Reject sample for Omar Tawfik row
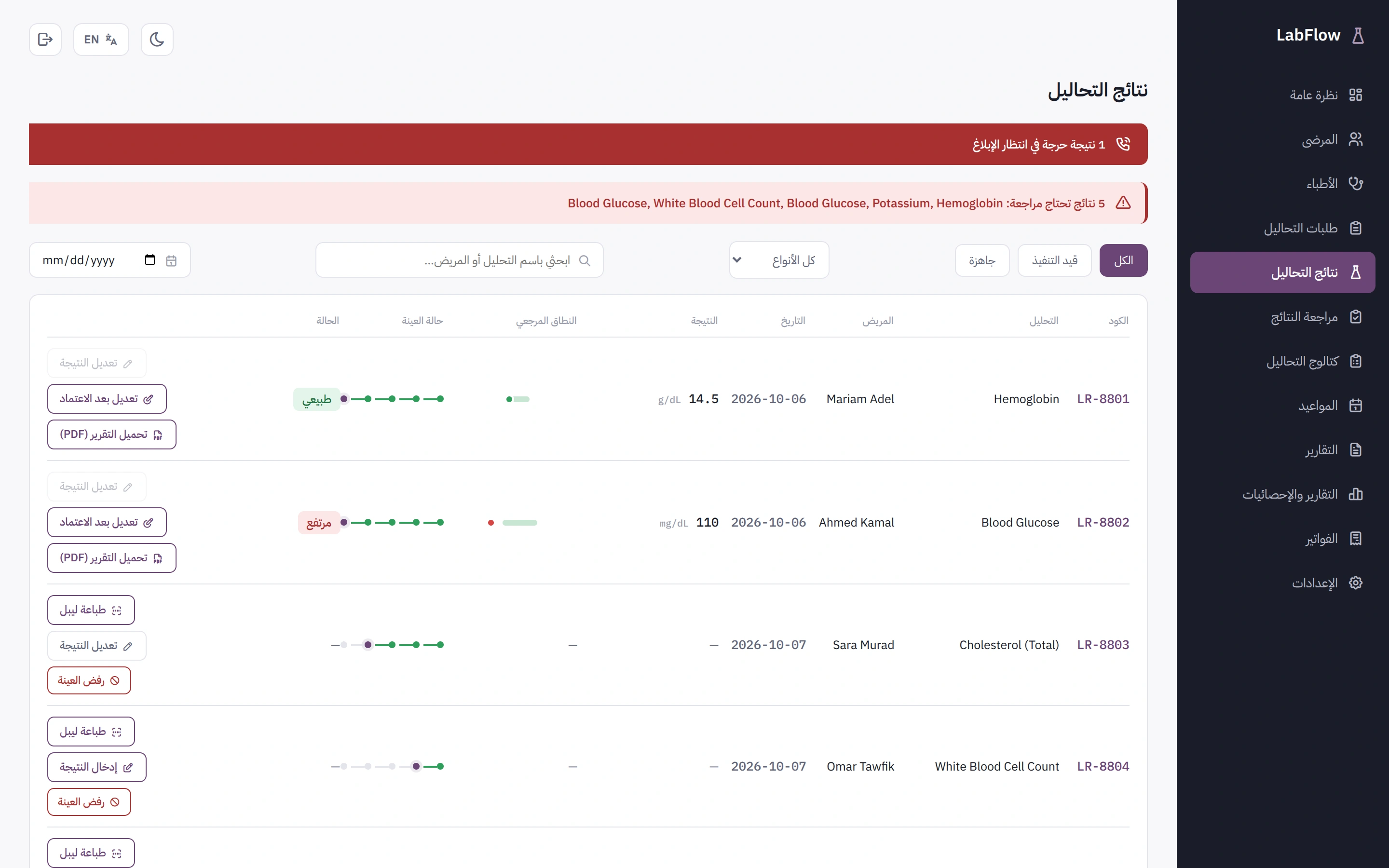Image resolution: width=1389 pixels, height=868 pixels. pyautogui.click(x=89, y=802)
